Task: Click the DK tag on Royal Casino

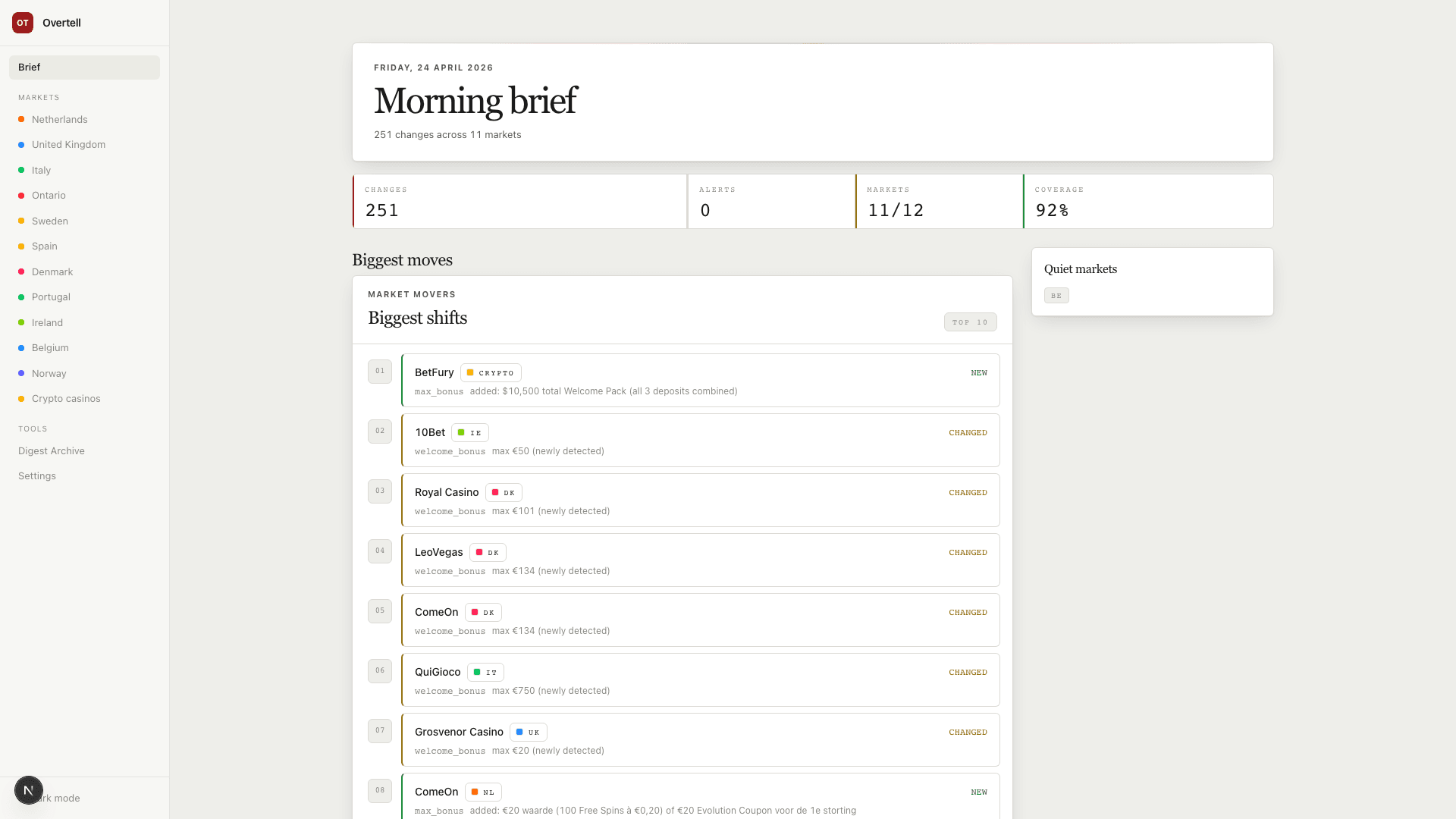Action: tap(504, 493)
